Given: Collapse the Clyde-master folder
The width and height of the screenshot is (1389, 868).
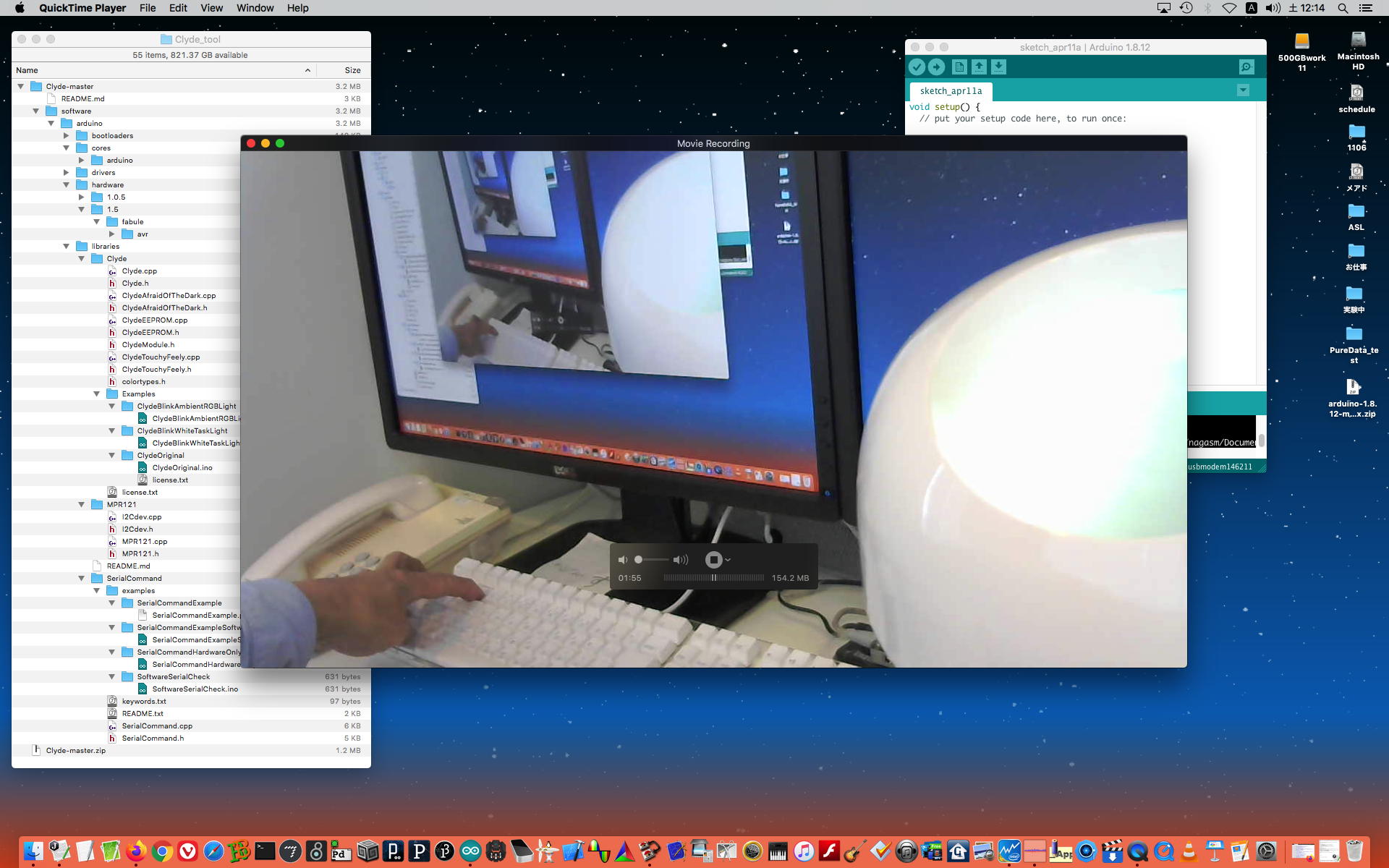Looking at the screenshot, I should point(21,86).
